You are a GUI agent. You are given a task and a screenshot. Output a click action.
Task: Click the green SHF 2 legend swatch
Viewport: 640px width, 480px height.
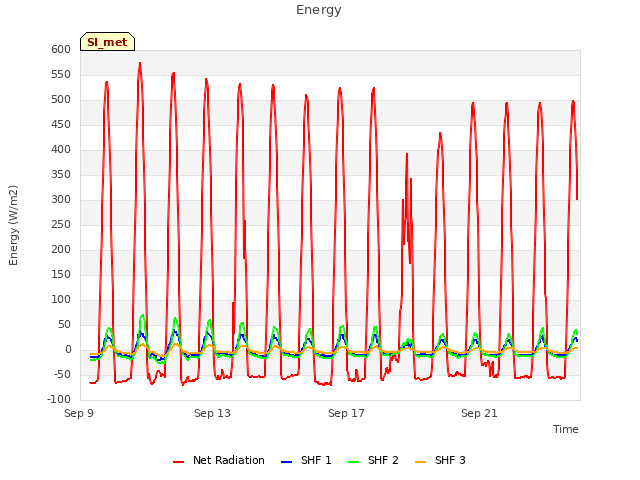[x=353, y=462]
